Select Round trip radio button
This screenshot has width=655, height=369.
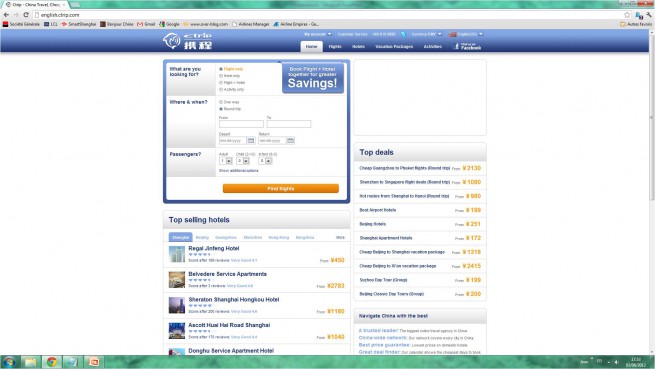coord(221,109)
